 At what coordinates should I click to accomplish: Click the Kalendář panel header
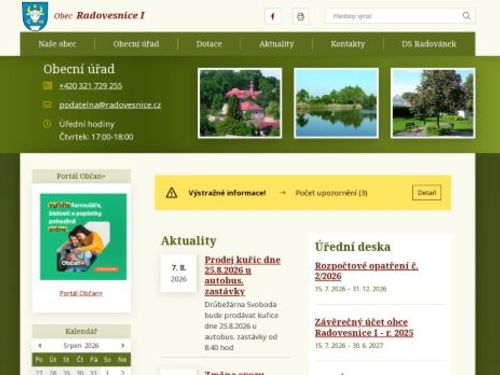[81, 331]
